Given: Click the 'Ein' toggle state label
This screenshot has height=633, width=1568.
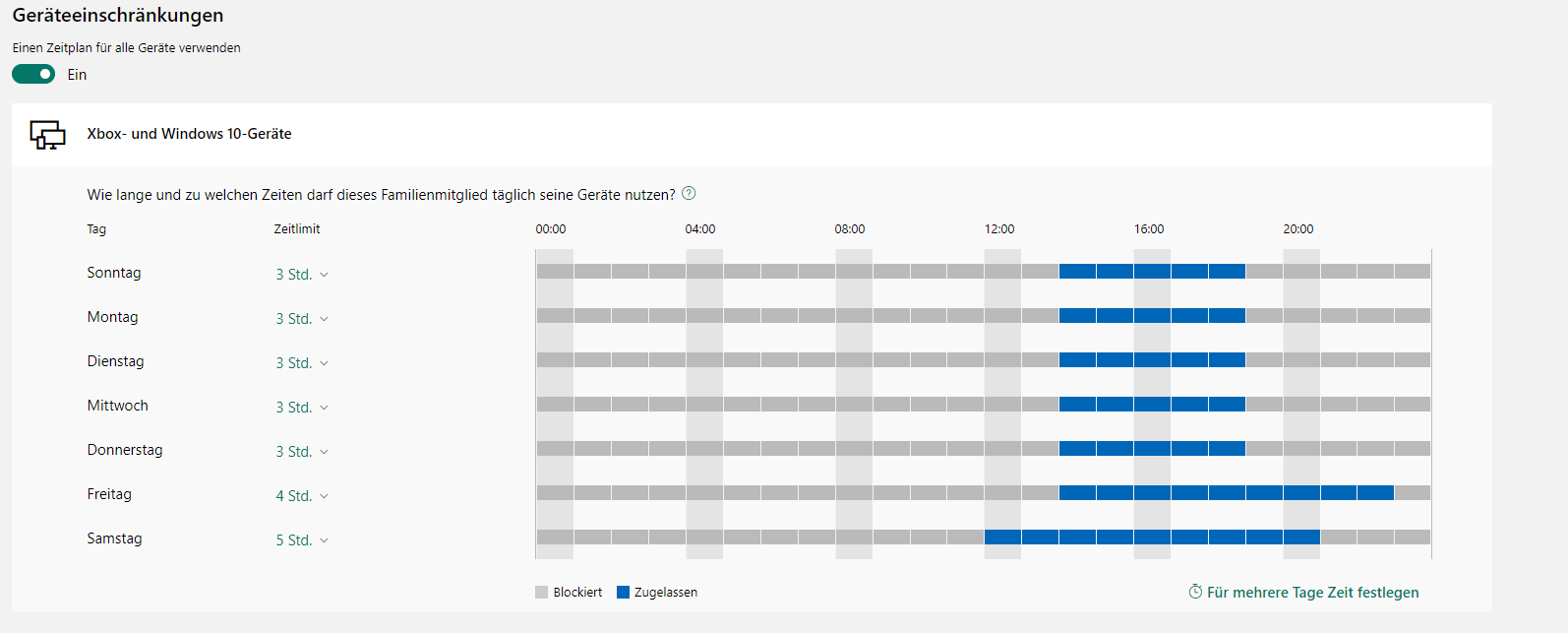Looking at the screenshot, I should 77,75.
